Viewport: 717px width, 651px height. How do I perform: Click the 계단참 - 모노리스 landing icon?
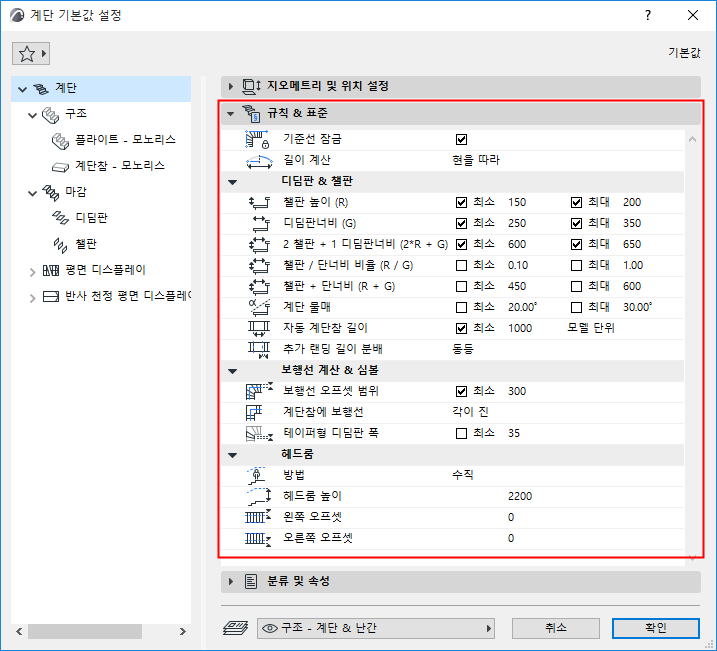[60, 167]
